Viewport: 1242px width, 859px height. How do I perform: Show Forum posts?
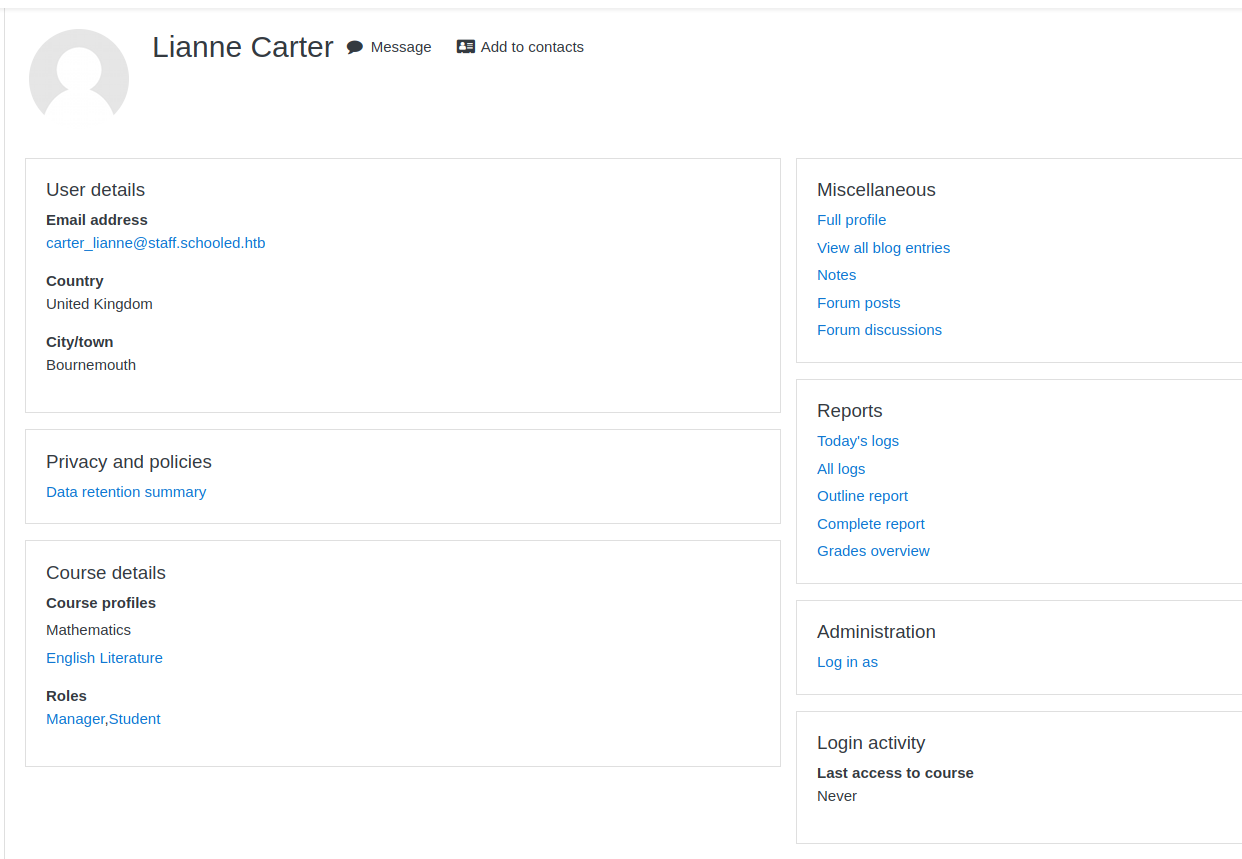click(858, 303)
